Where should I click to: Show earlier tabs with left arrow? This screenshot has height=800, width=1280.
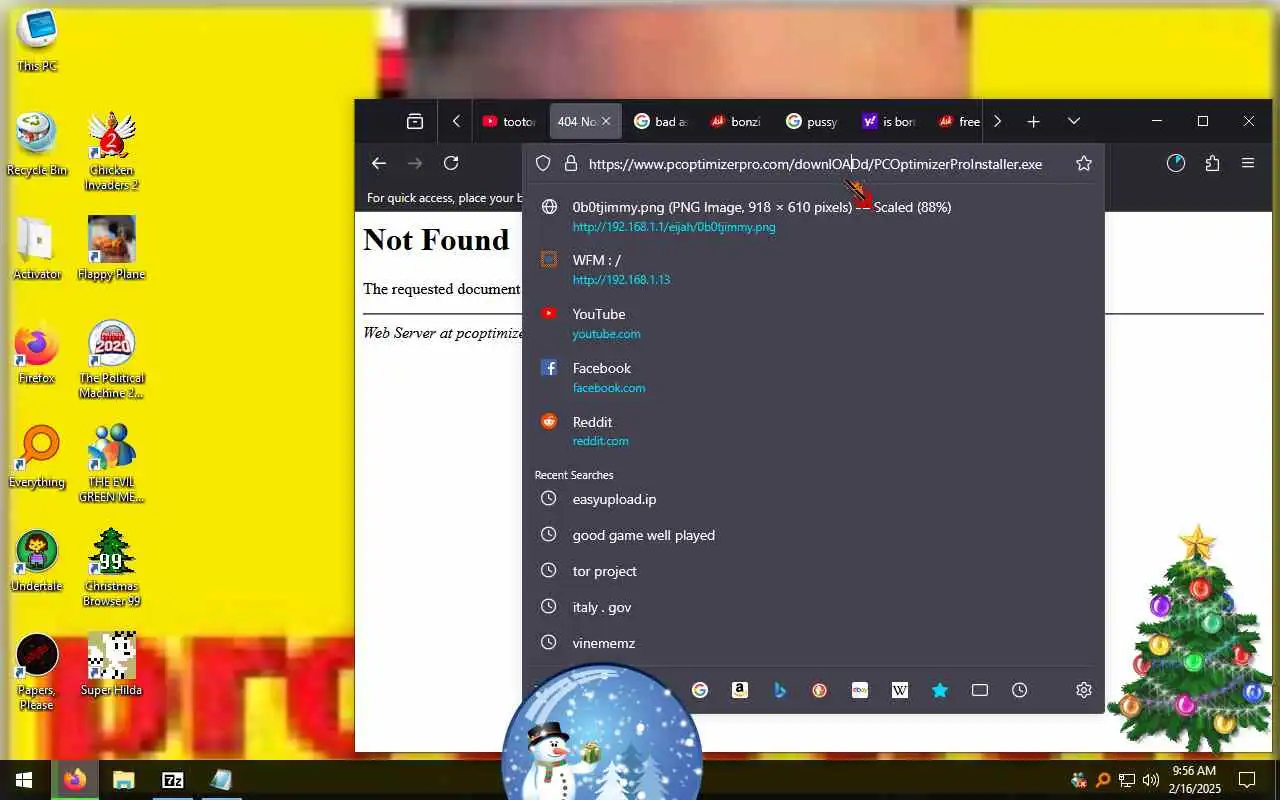456,121
